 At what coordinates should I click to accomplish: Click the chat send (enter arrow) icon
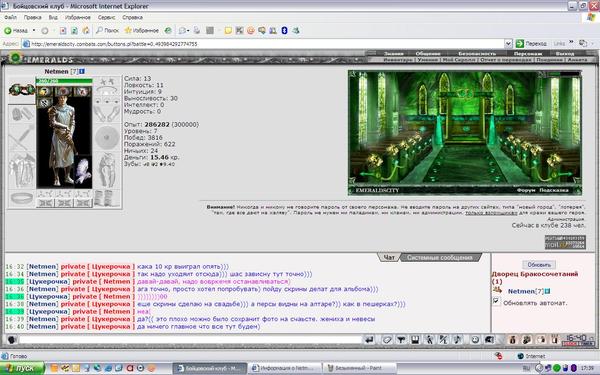[x=369, y=339]
